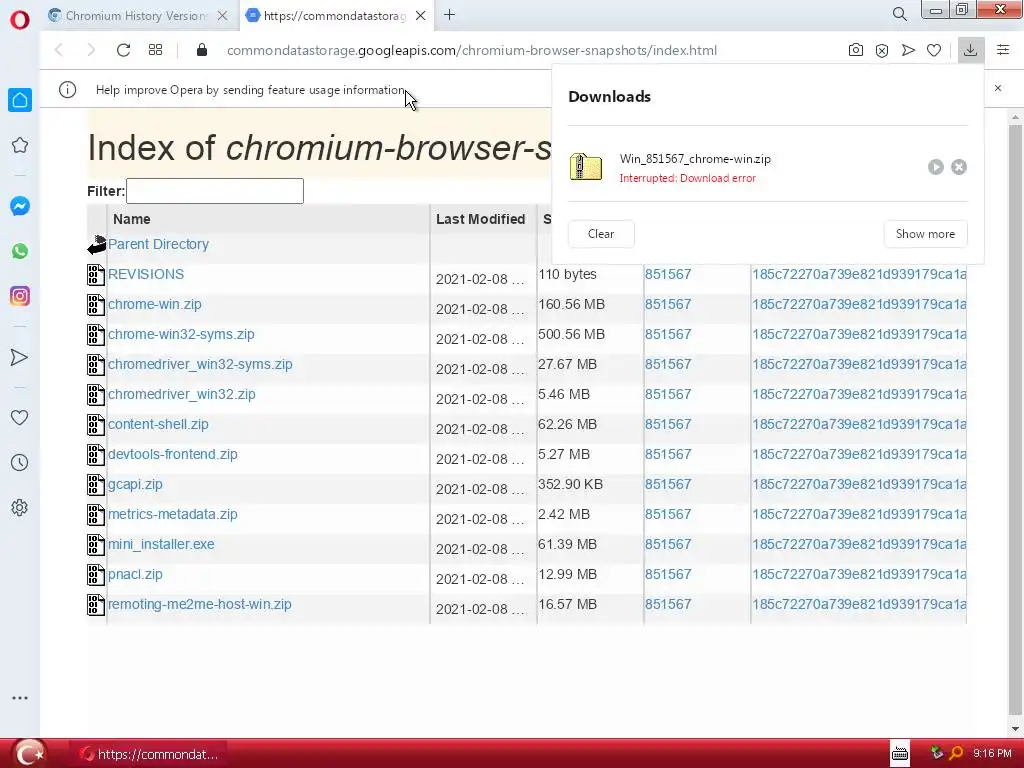Click the Clear downloads button
Viewport: 1024px width, 768px height.
pyautogui.click(x=601, y=234)
